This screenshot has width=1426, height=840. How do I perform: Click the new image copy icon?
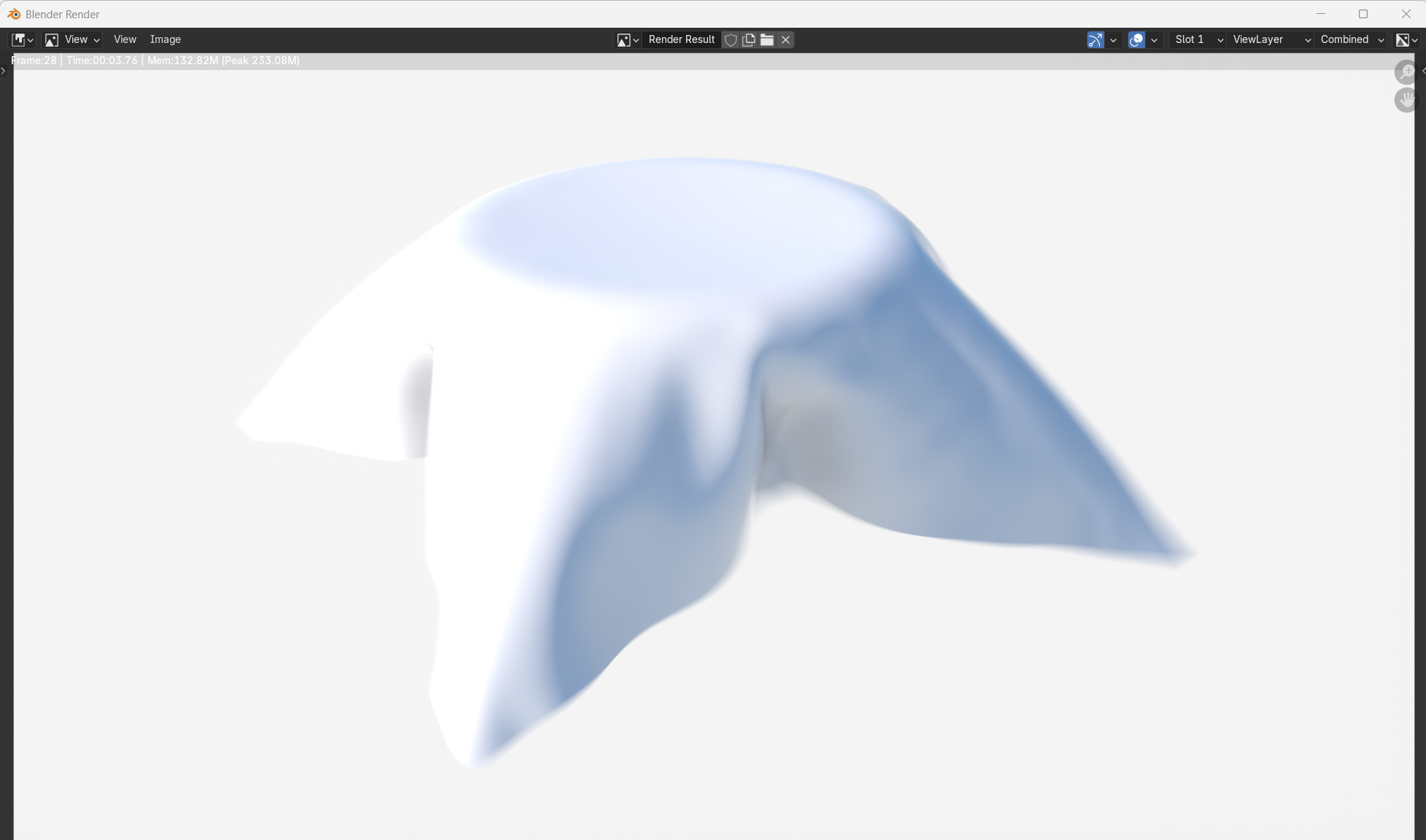point(749,40)
